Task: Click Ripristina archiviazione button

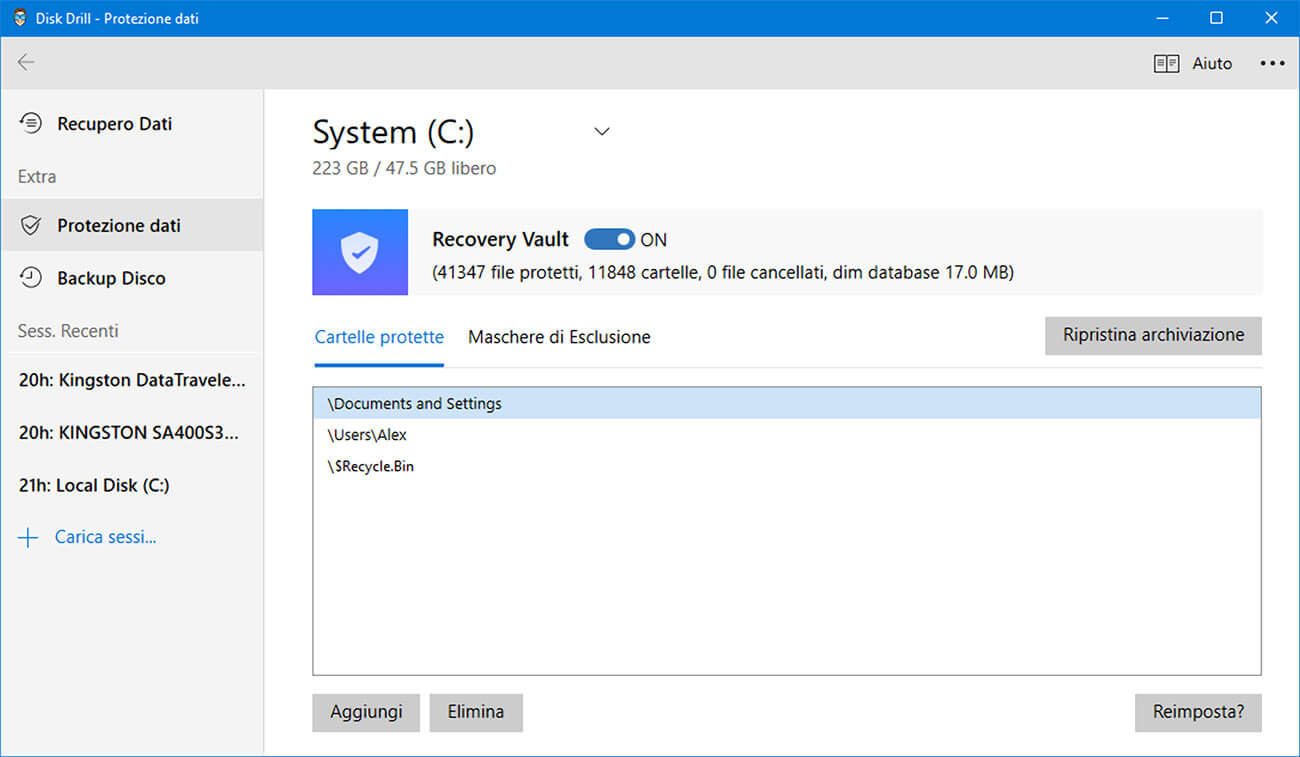Action: [x=1153, y=335]
